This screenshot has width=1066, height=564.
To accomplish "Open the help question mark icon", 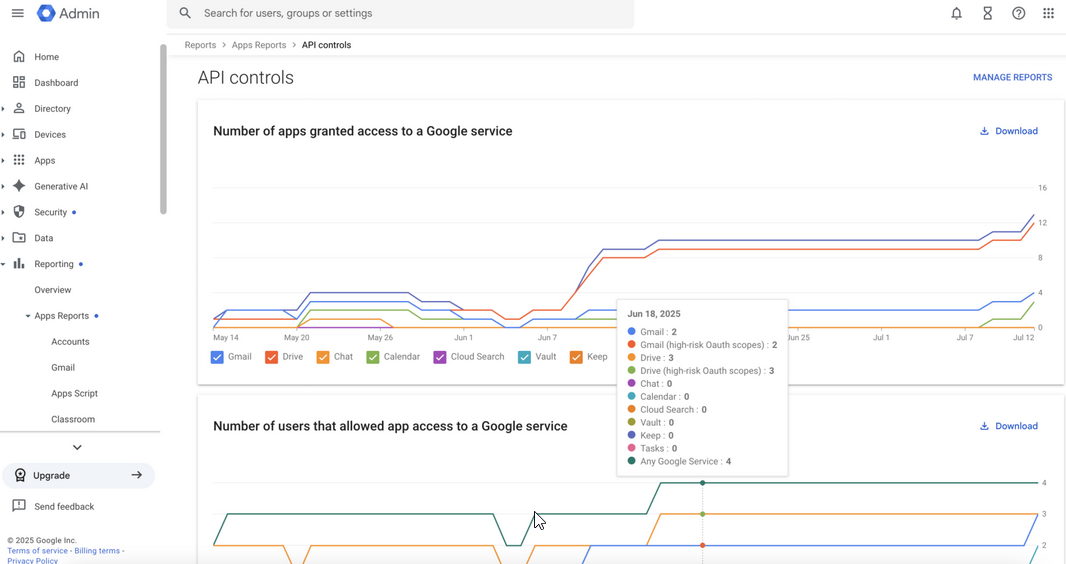I will (x=1018, y=13).
